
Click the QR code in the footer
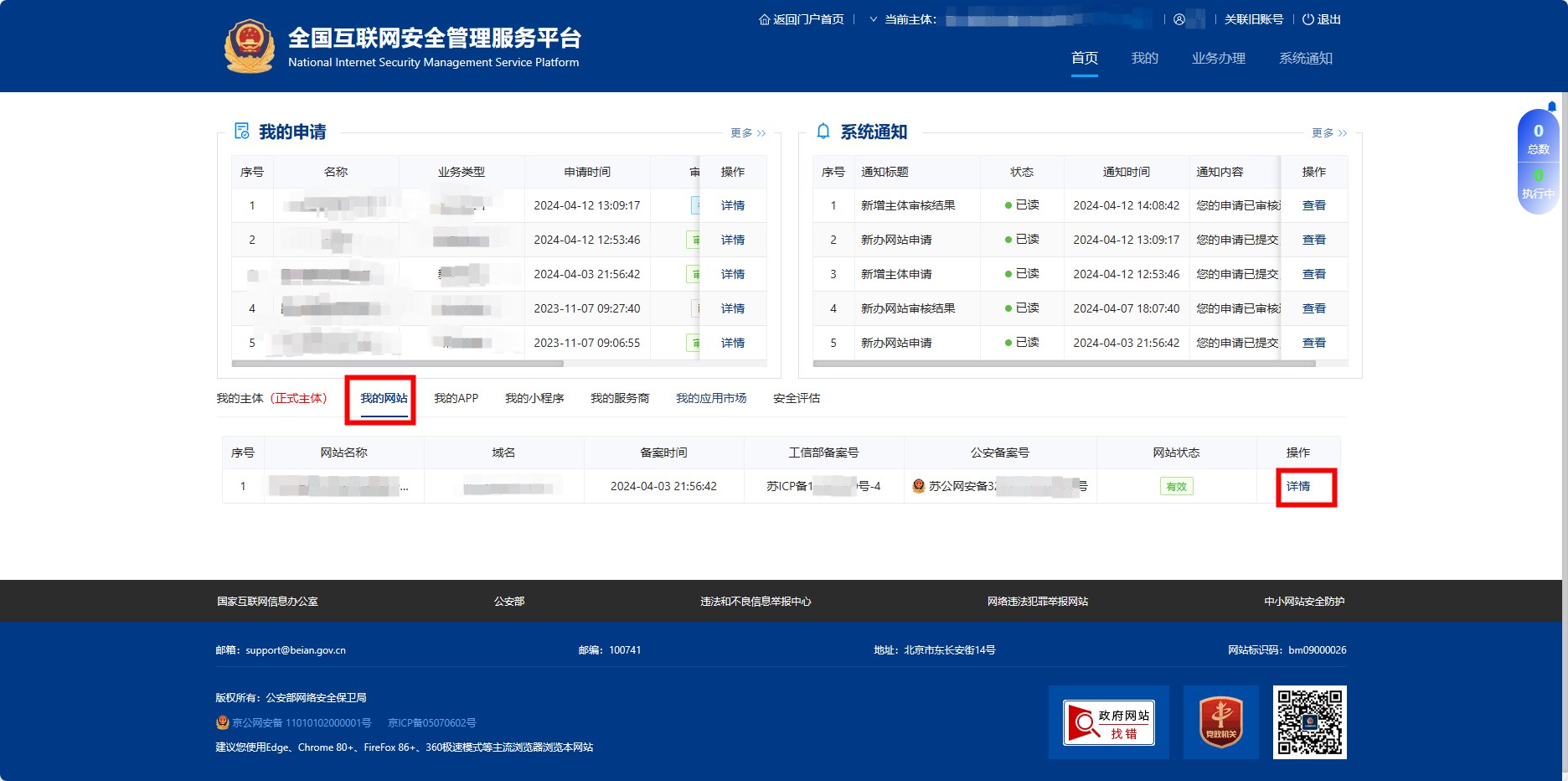pyautogui.click(x=1310, y=722)
